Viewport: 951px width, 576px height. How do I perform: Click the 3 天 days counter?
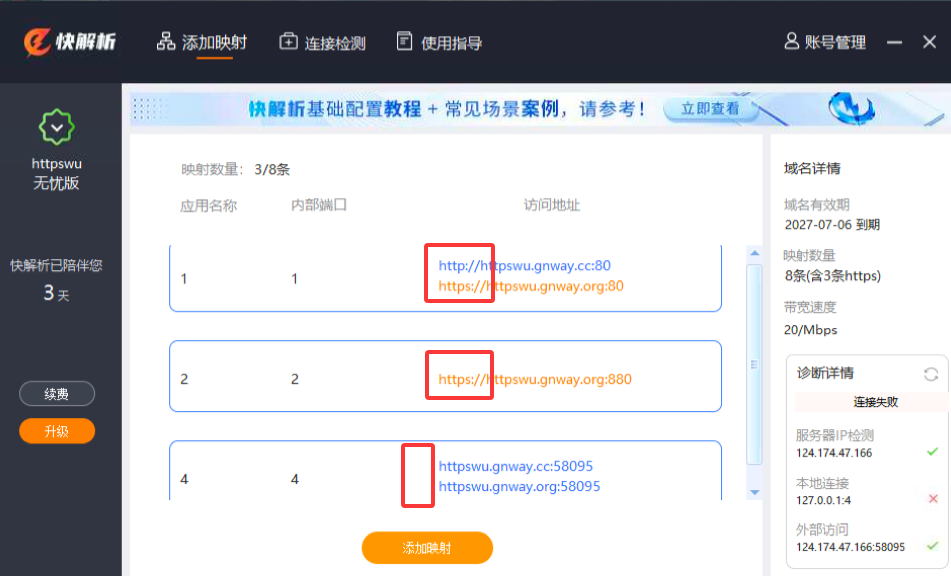[x=56, y=293]
